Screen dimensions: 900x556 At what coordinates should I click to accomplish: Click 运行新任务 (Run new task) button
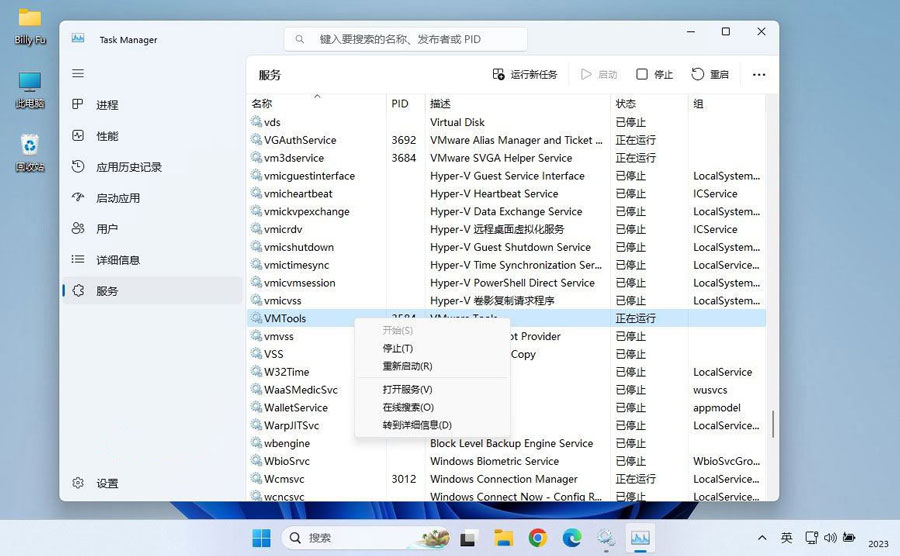pos(525,75)
